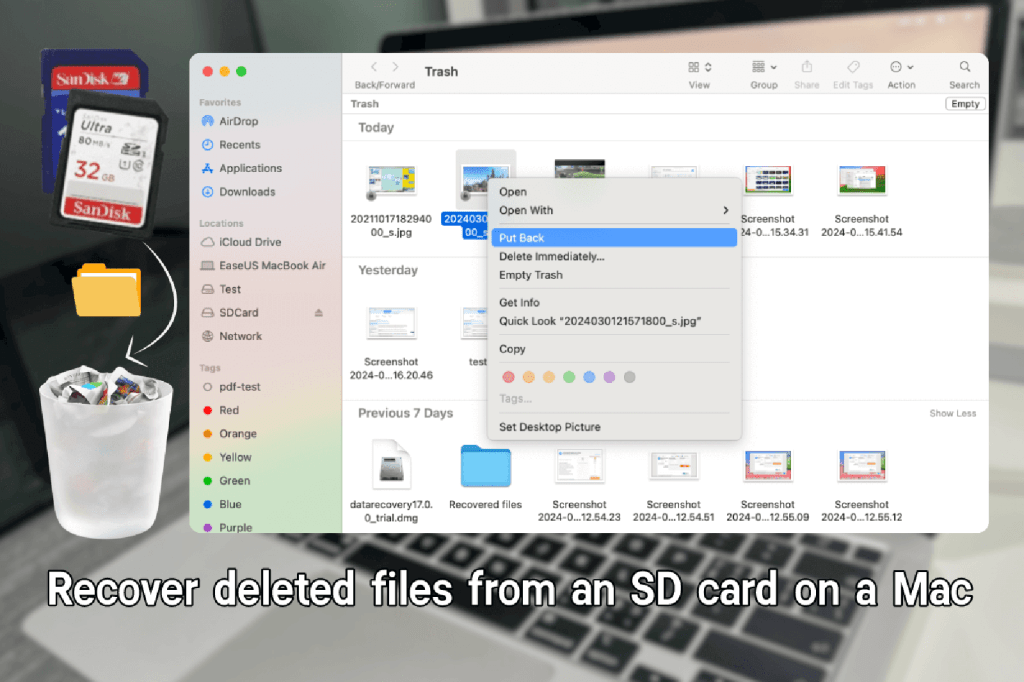Apply purple color tag in context menu
The height and width of the screenshot is (682, 1024).
coord(609,377)
